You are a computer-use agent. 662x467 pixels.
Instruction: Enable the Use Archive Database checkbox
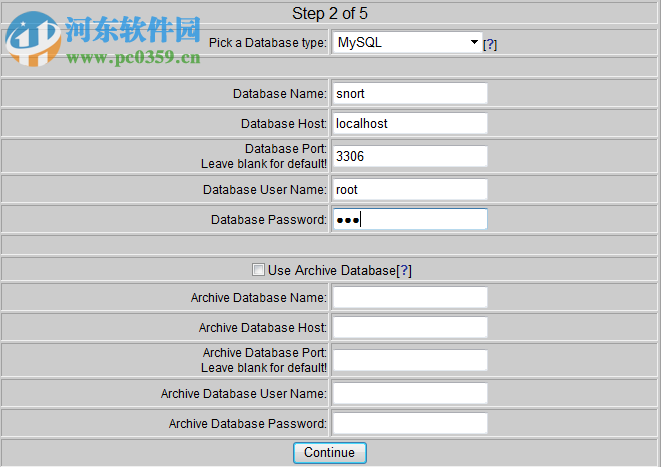[259, 270]
